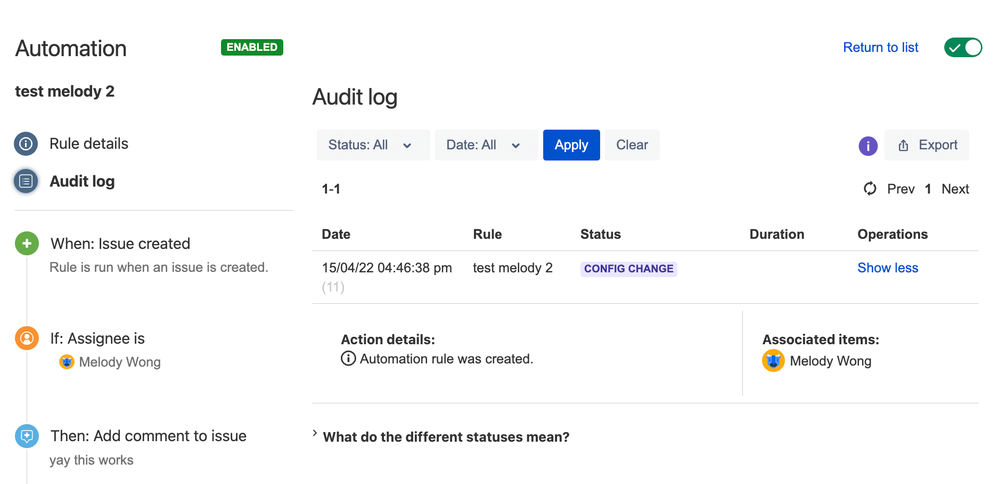
Task: Click test melody 2 in Rule column
Action: click(x=513, y=268)
